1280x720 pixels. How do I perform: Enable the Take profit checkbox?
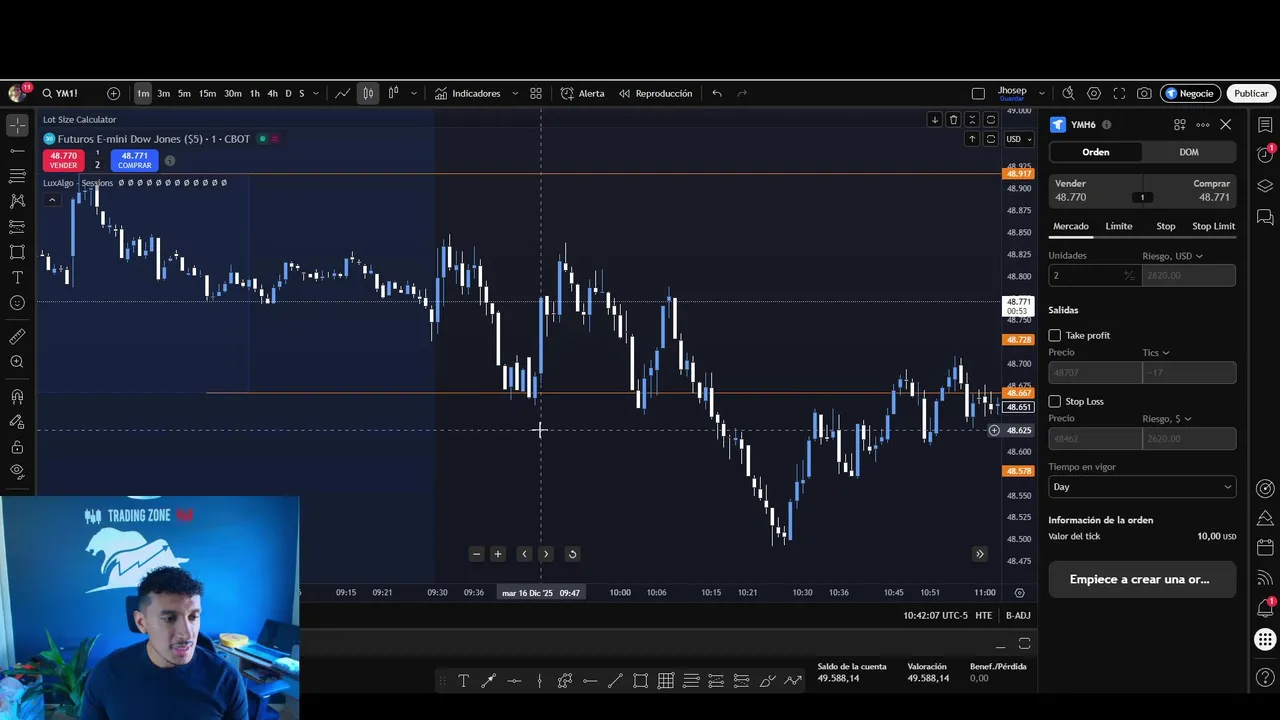click(1054, 335)
